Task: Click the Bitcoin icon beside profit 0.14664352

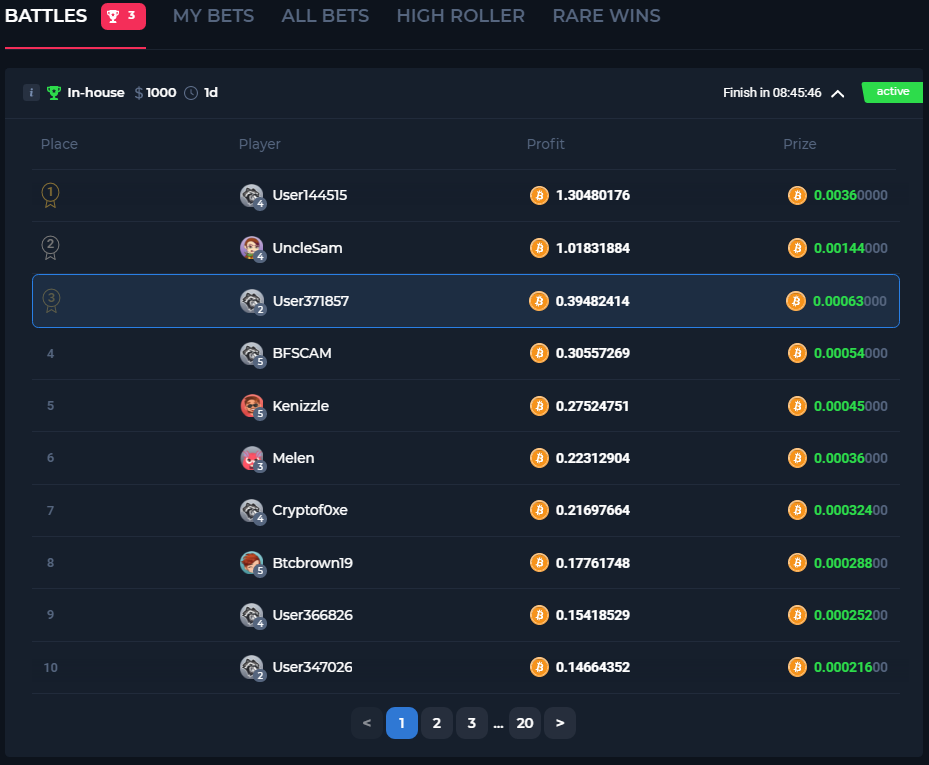Action: click(x=539, y=667)
